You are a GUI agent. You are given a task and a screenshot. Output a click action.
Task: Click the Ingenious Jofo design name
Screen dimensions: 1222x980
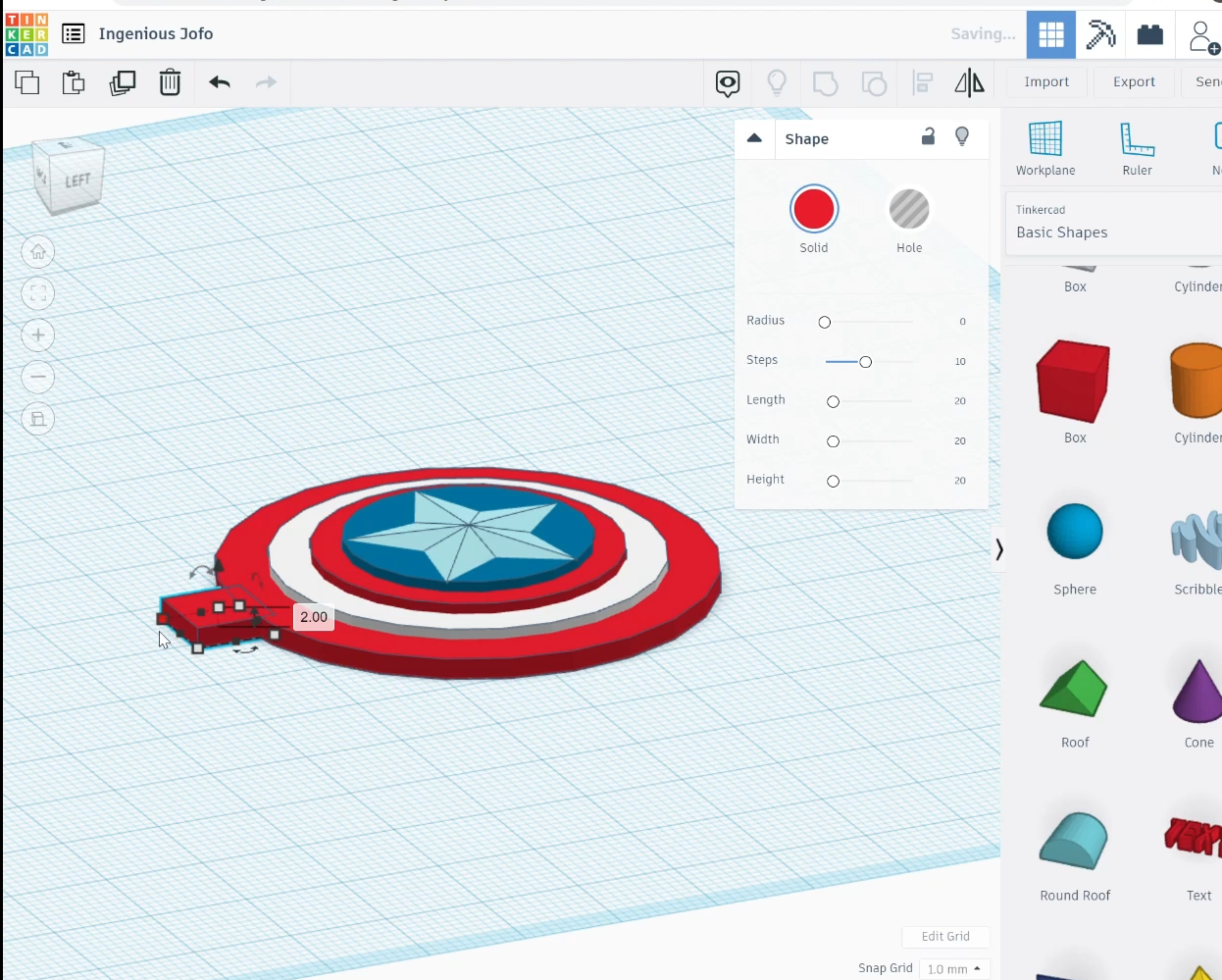(x=156, y=34)
